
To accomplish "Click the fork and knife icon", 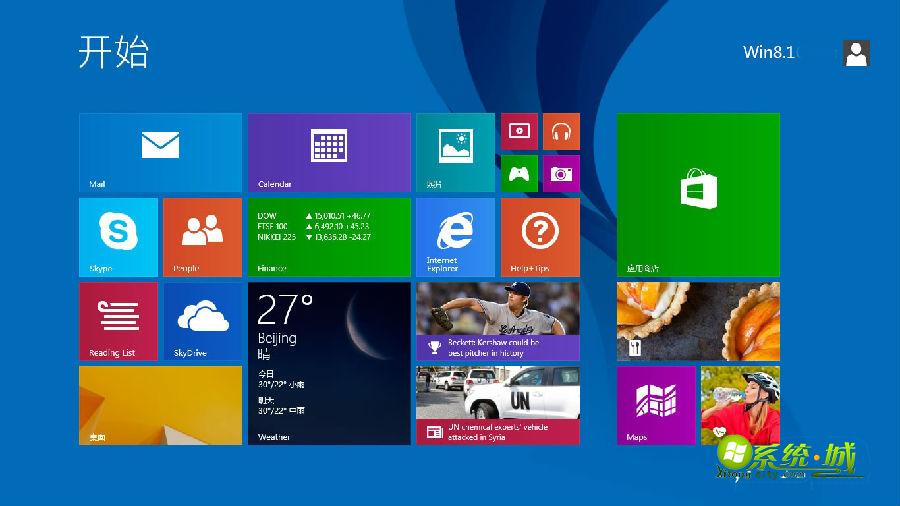I will (635, 348).
